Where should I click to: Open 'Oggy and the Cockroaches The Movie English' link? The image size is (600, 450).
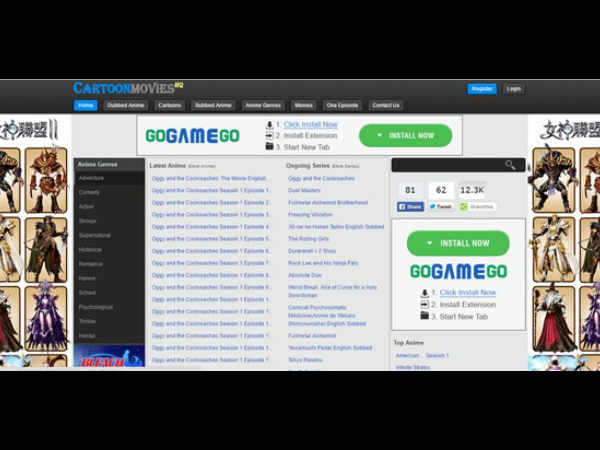pos(210,178)
